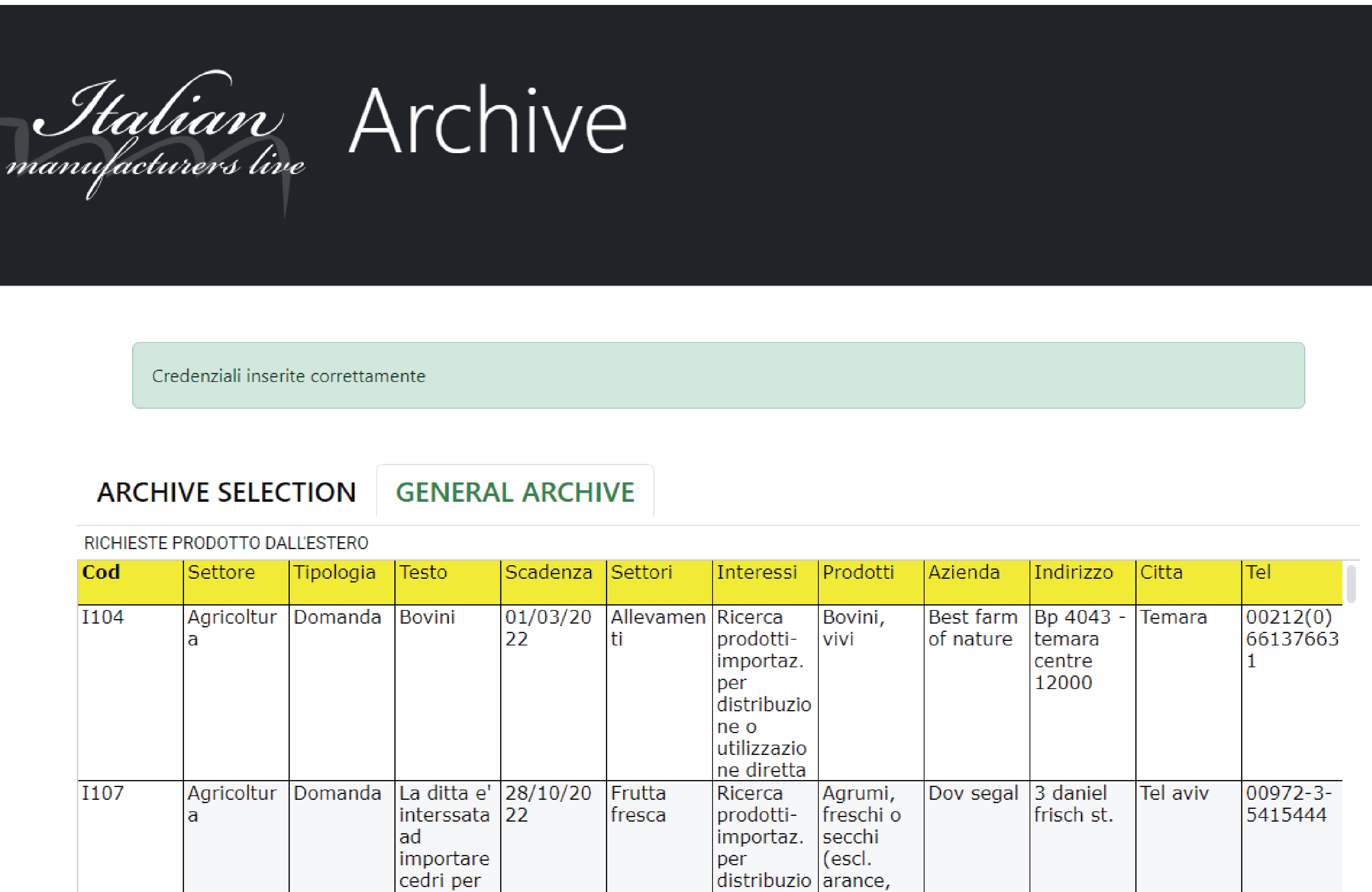The height and width of the screenshot is (892, 1372).
Task: Click the Citta column header
Action: (x=1189, y=582)
